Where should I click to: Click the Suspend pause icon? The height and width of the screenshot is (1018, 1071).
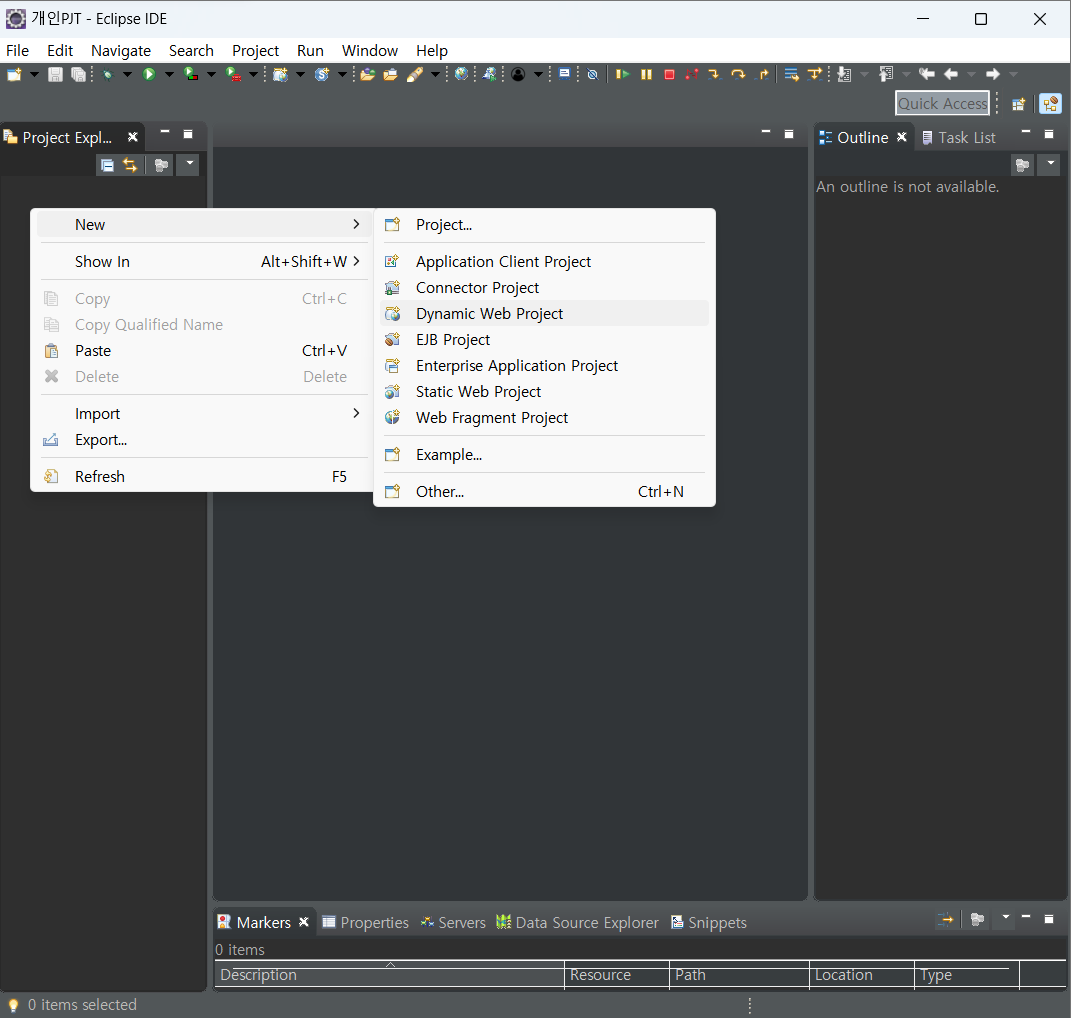(x=646, y=74)
